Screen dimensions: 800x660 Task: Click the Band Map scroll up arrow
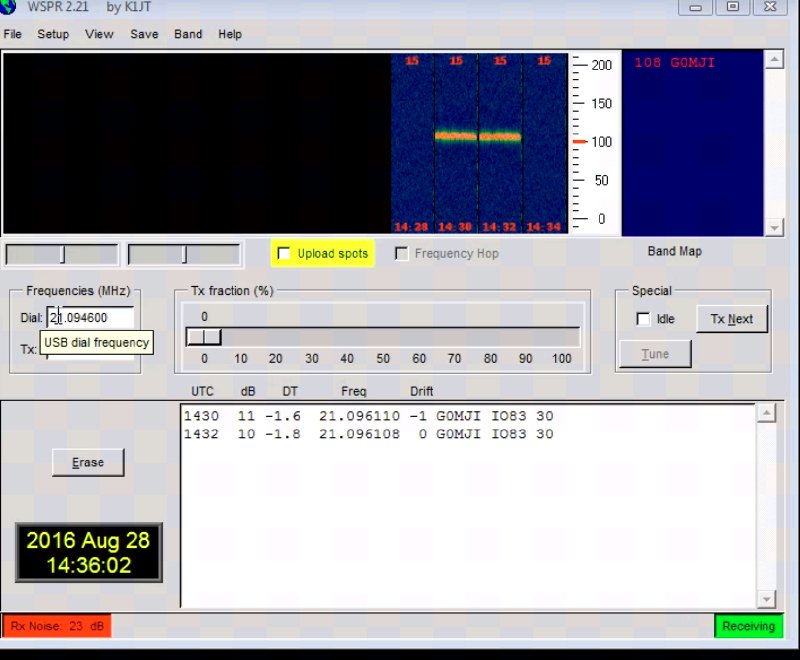click(x=773, y=60)
